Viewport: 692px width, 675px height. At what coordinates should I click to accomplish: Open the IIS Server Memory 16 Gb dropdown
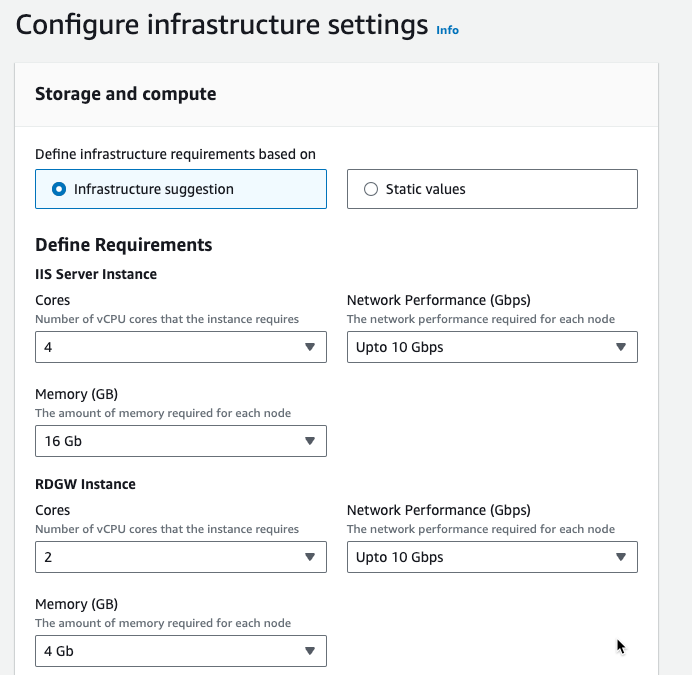[x=181, y=441]
